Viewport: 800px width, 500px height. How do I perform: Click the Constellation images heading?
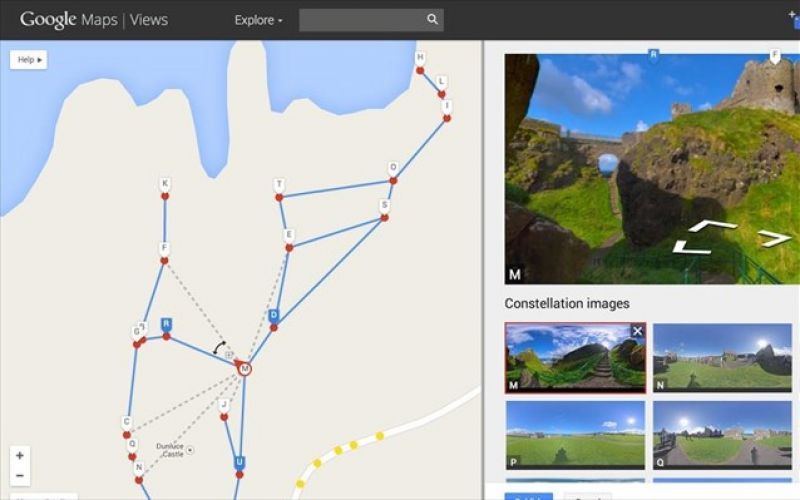(567, 304)
